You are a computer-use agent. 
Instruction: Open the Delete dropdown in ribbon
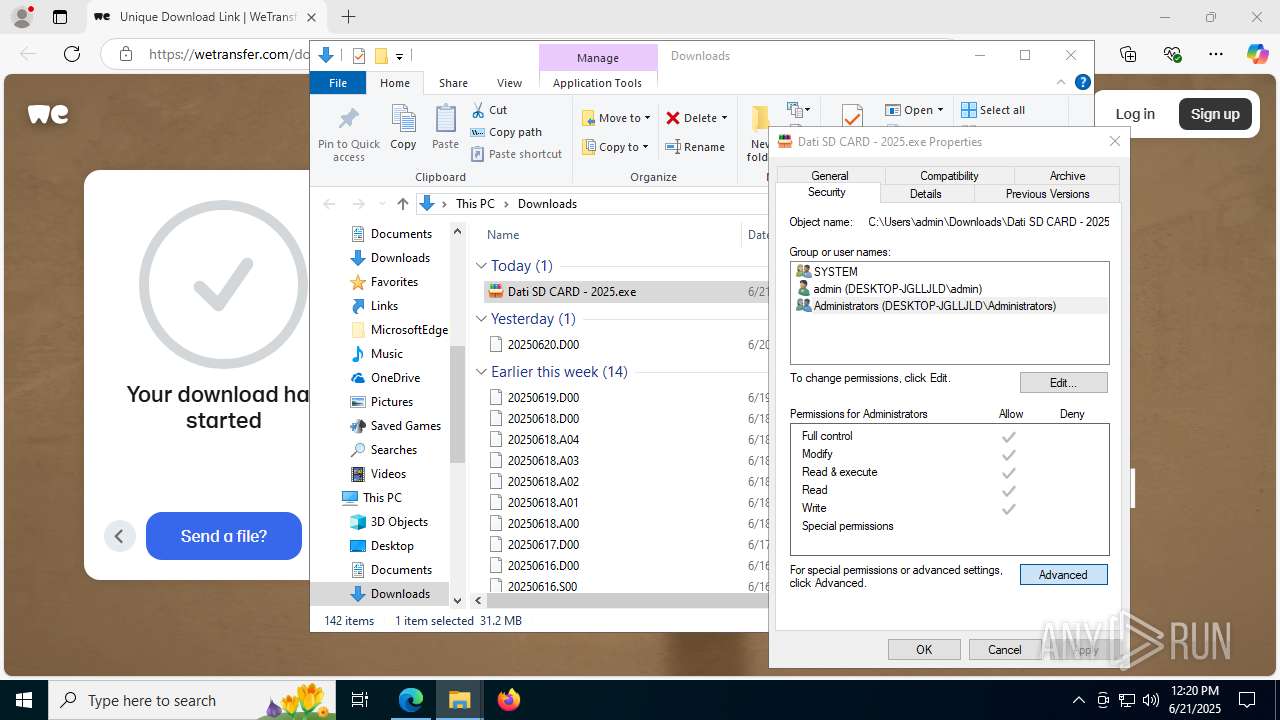[x=697, y=118]
